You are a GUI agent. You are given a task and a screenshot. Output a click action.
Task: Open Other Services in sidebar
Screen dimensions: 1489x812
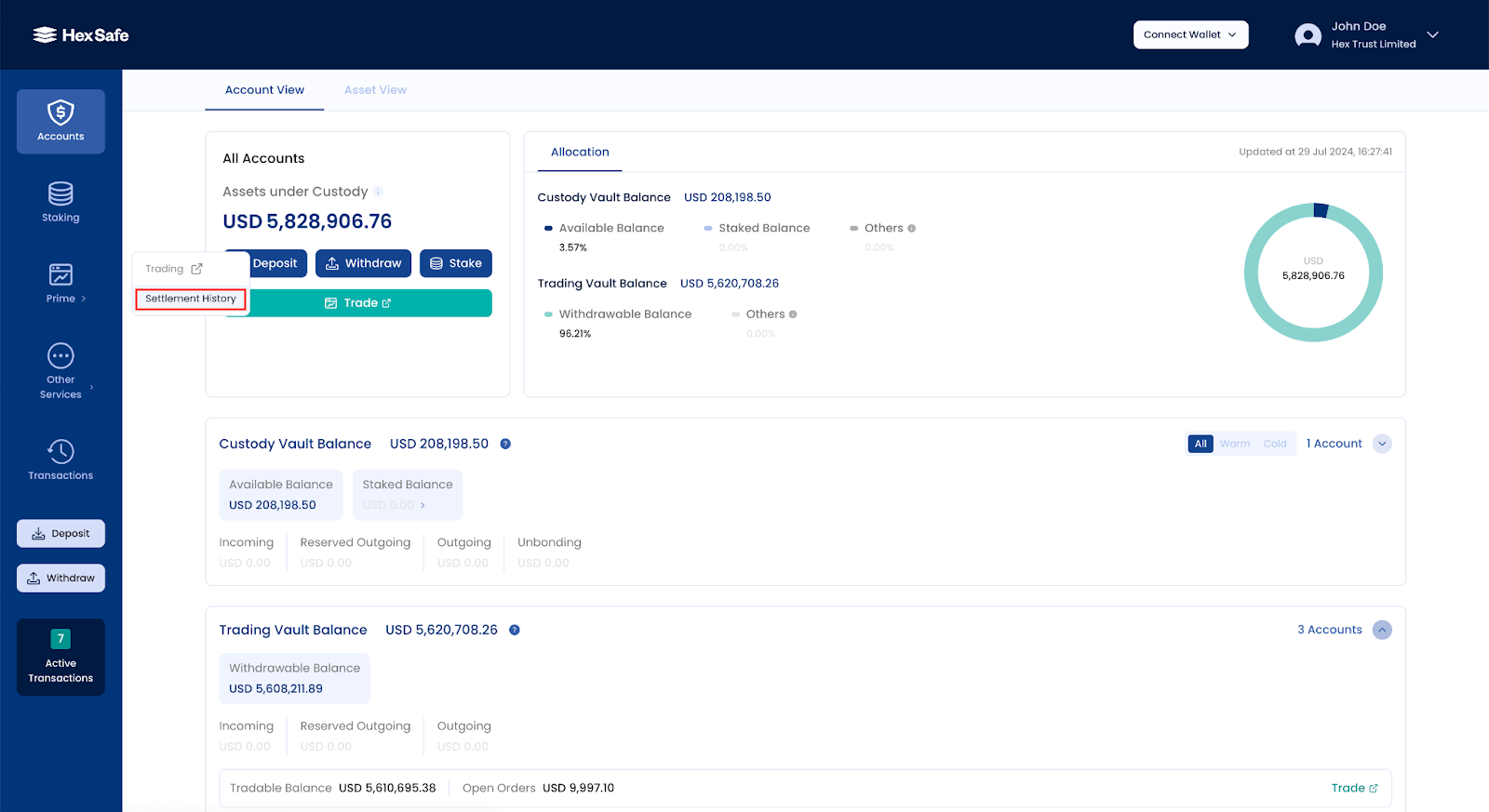click(60, 371)
